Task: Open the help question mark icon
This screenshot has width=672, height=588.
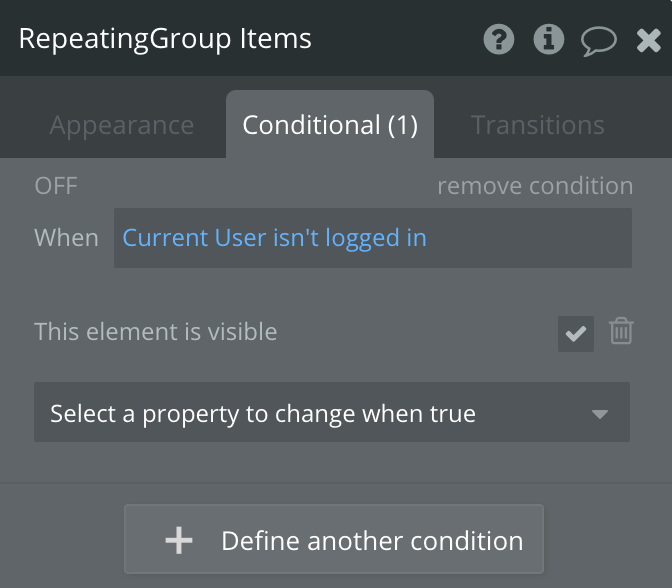Action: click(x=499, y=40)
